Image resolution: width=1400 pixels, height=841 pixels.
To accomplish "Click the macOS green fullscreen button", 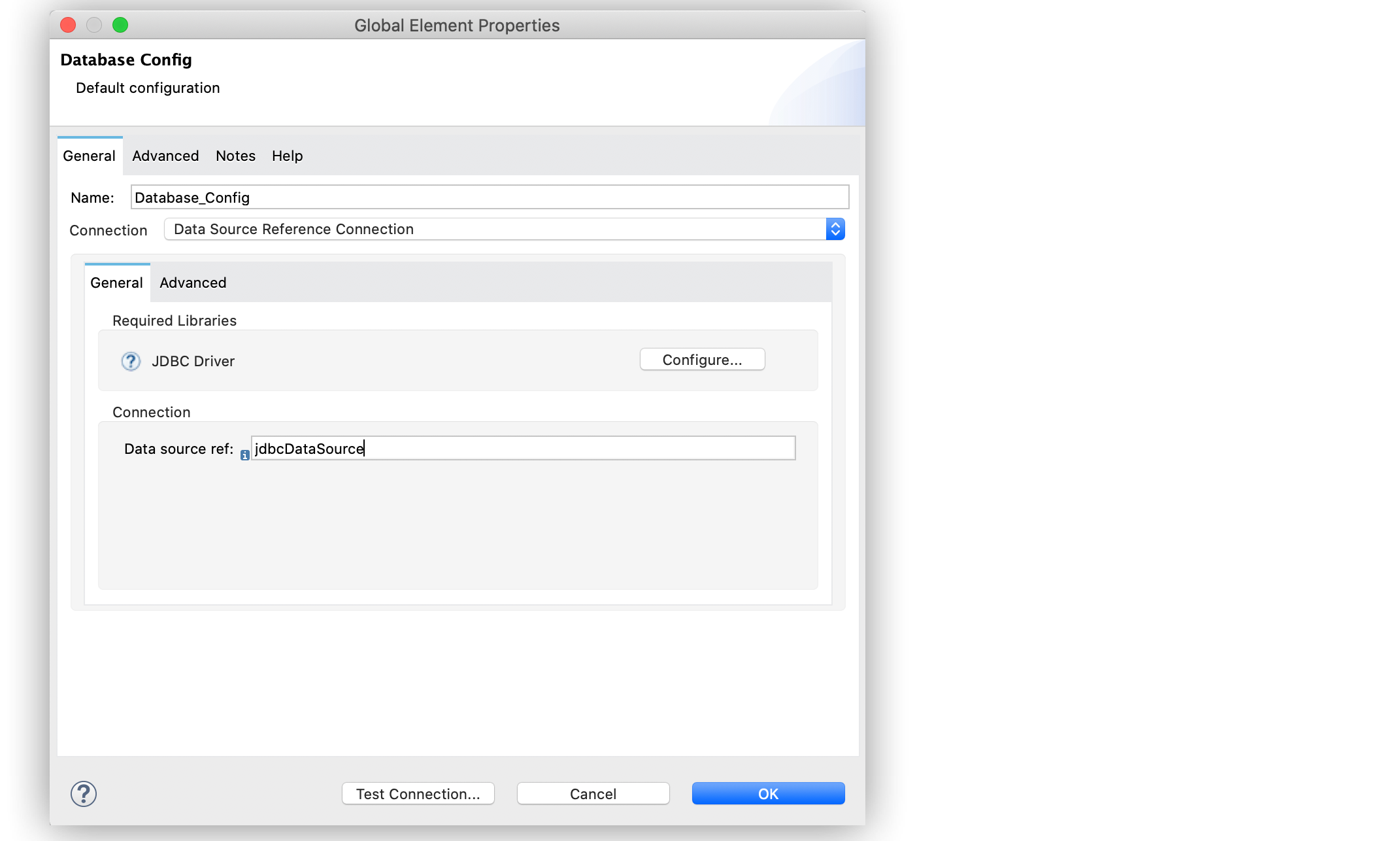I will click(120, 25).
